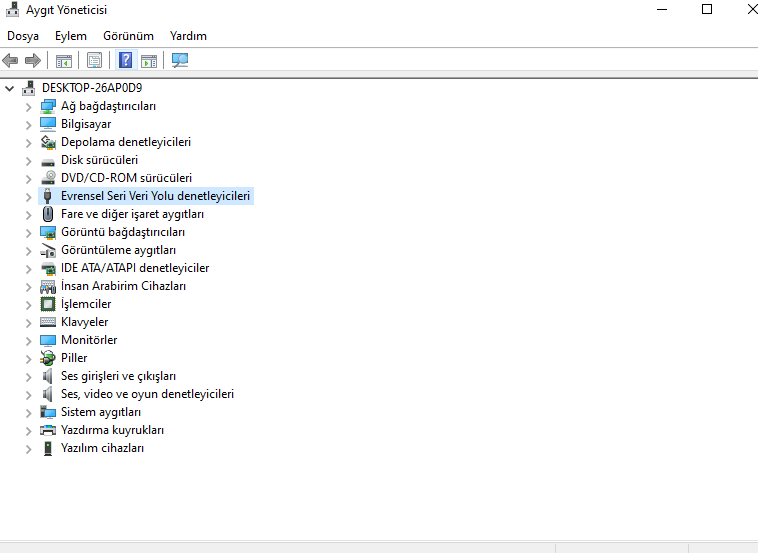Click the Piller battery icon
Screen dimensions: 758x553
48,358
